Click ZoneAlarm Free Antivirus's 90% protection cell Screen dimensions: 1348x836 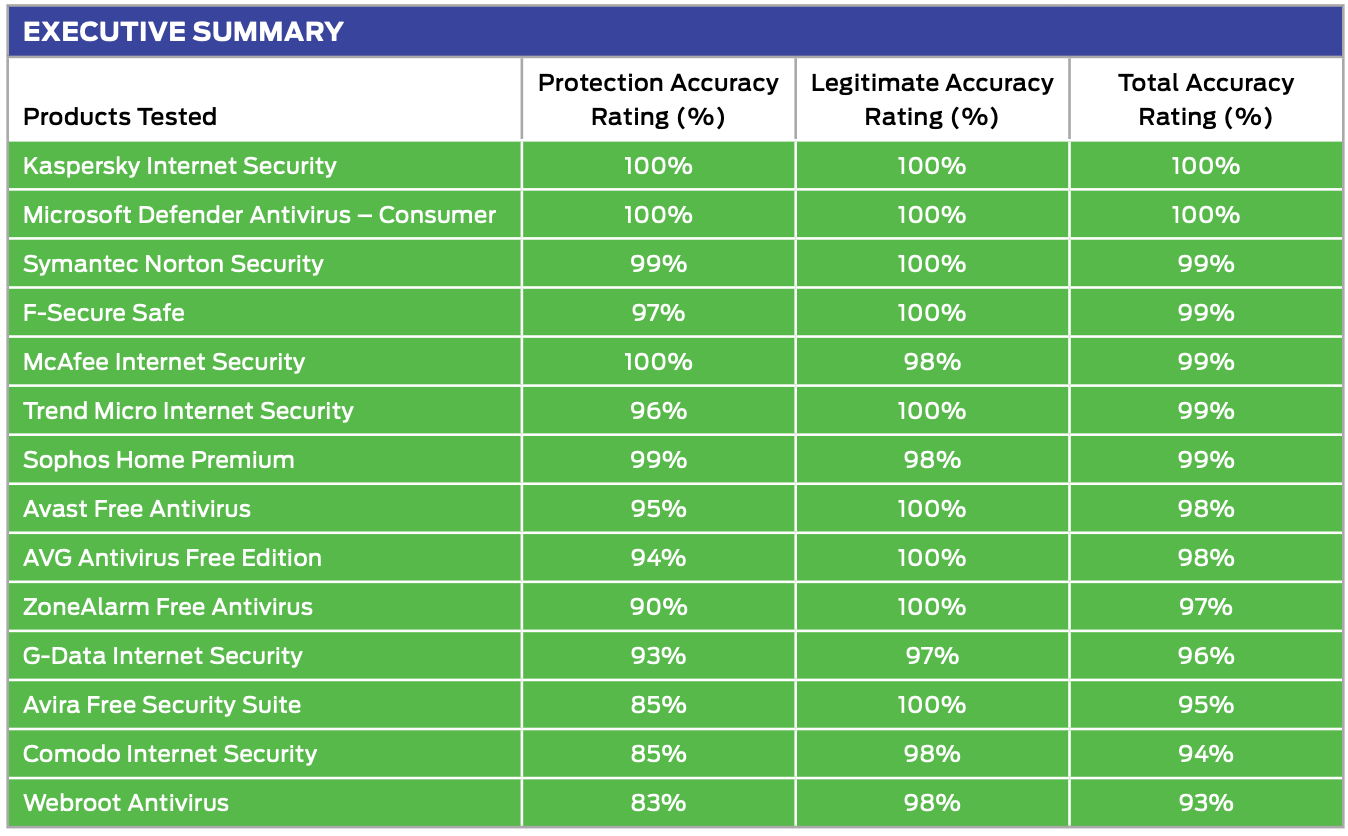[658, 607]
